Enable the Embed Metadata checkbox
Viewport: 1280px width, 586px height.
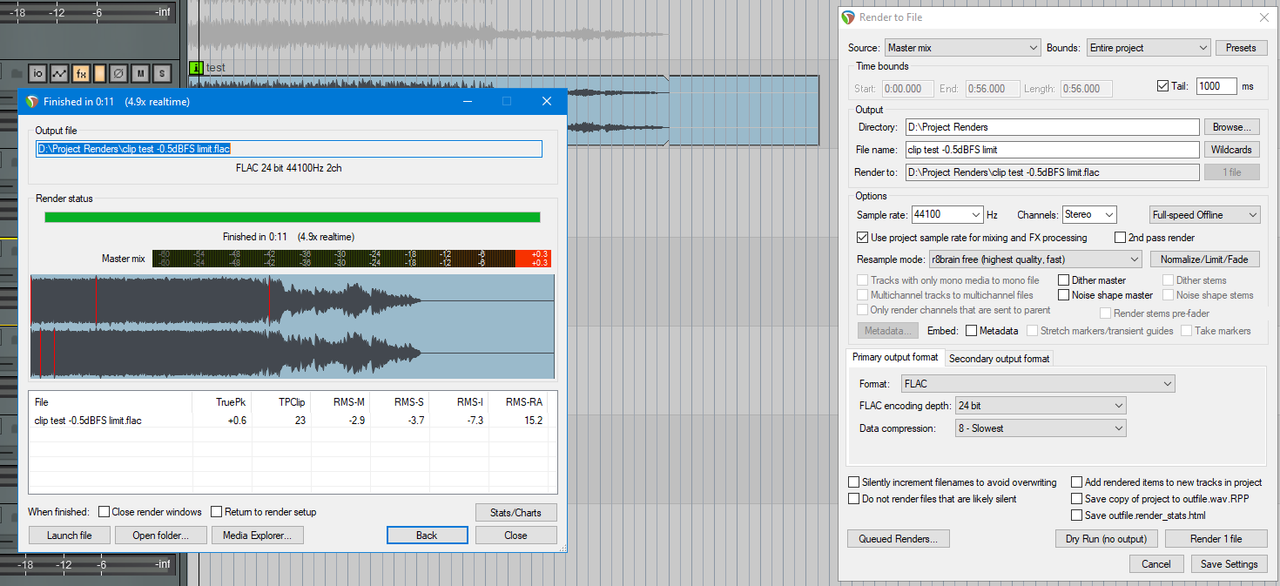click(x=971, y=331)
